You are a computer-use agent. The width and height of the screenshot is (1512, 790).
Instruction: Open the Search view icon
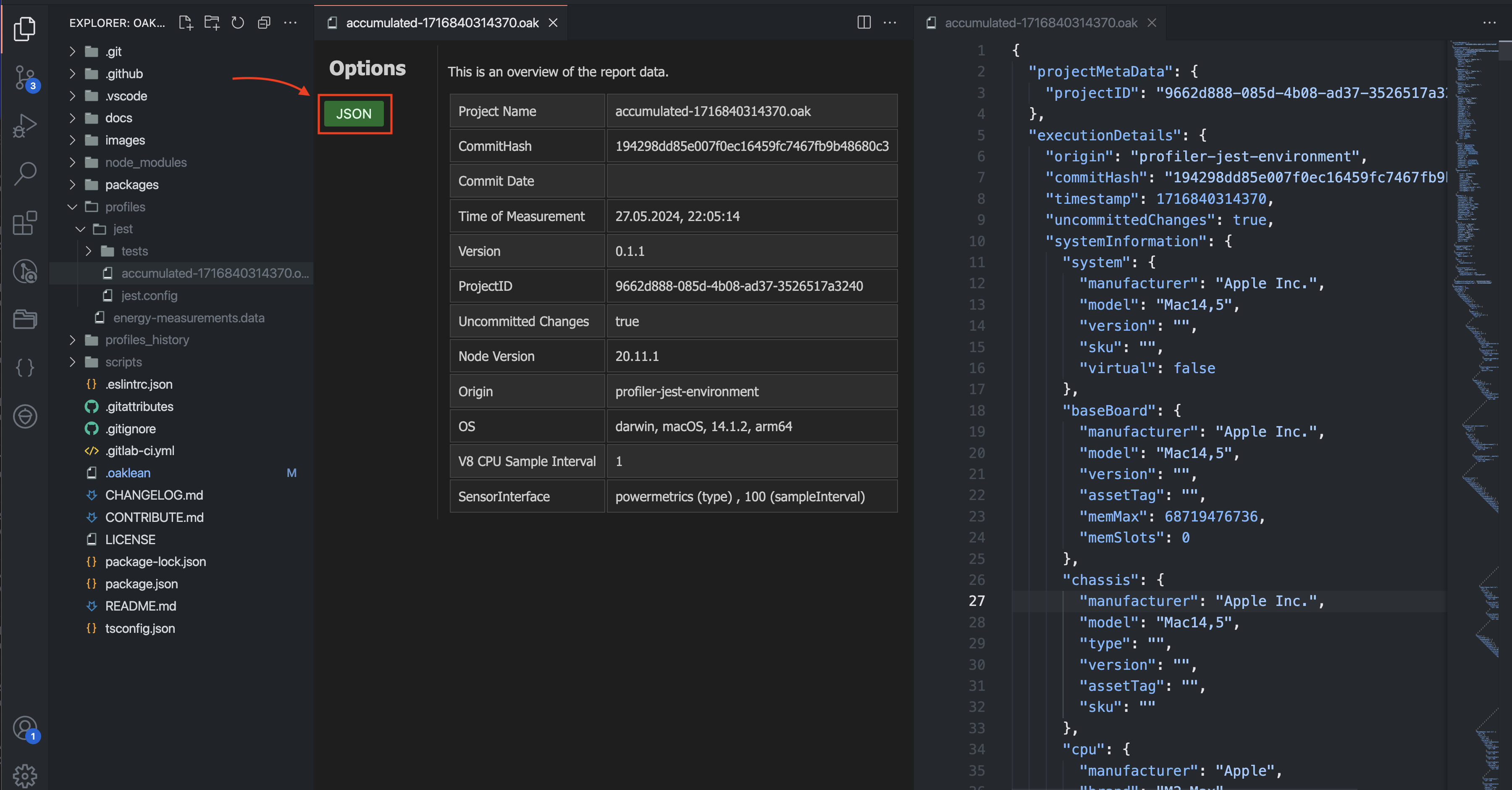coord(25,174)
